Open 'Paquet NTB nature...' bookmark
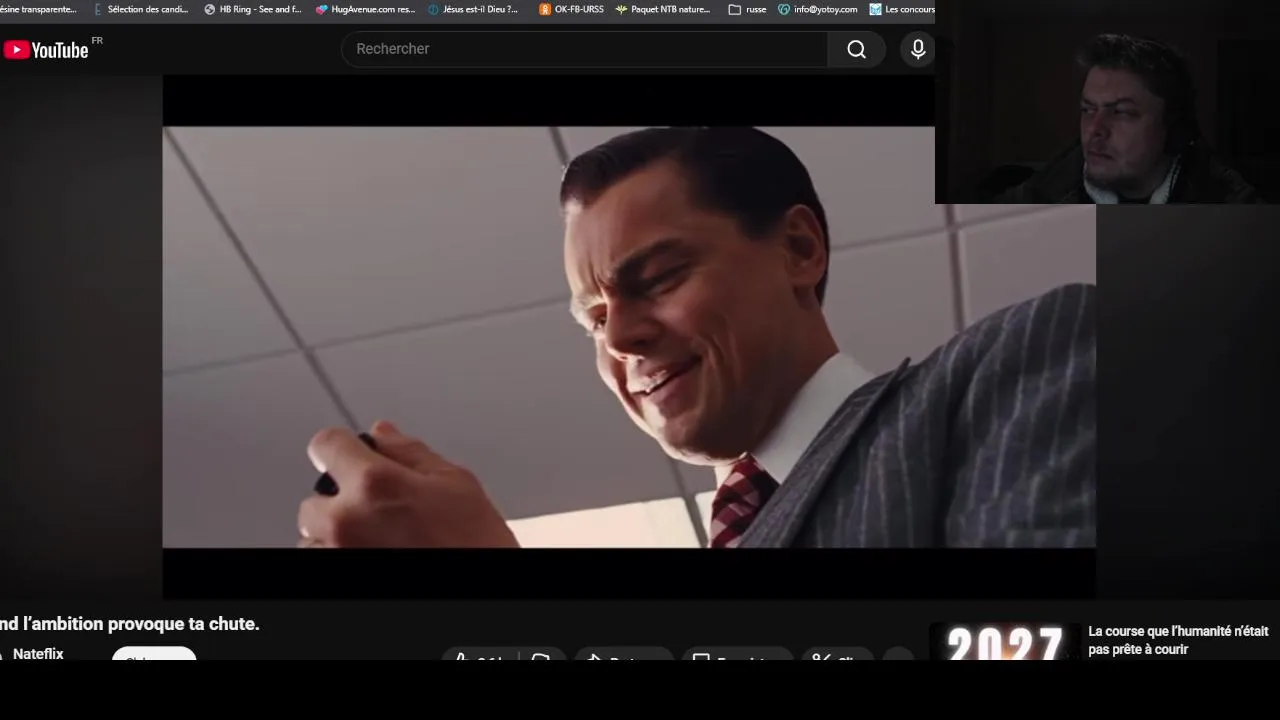Viewport: 1280px width, 720px height. pos(663,9)
